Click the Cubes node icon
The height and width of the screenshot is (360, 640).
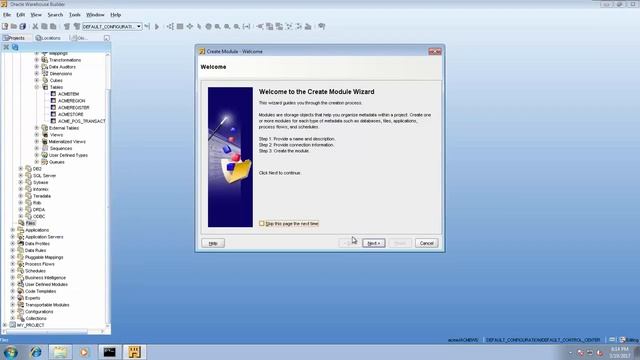coord(45,80)
